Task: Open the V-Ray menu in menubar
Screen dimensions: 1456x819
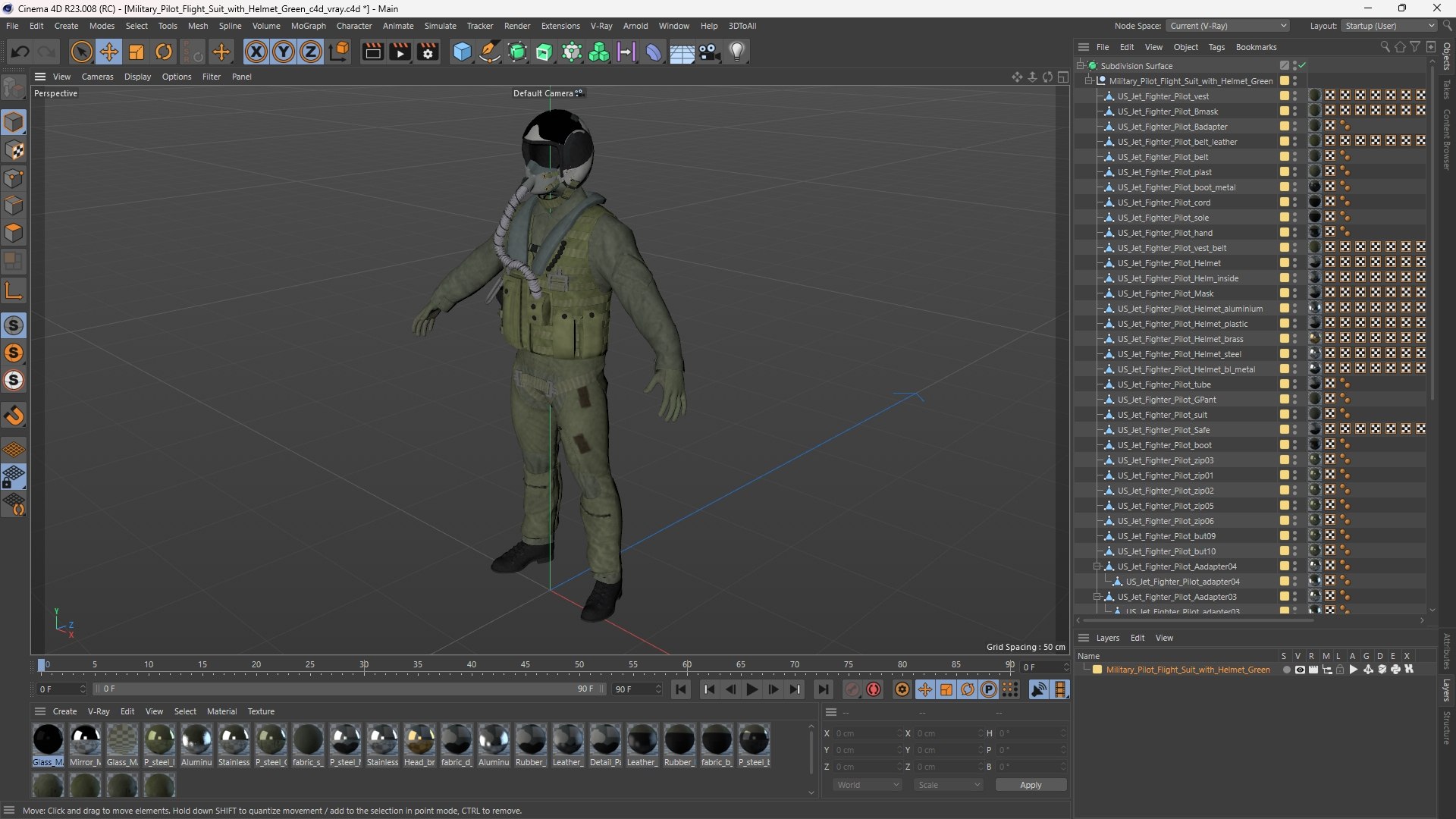Action: pyautogui.click(x=601, y=26)
